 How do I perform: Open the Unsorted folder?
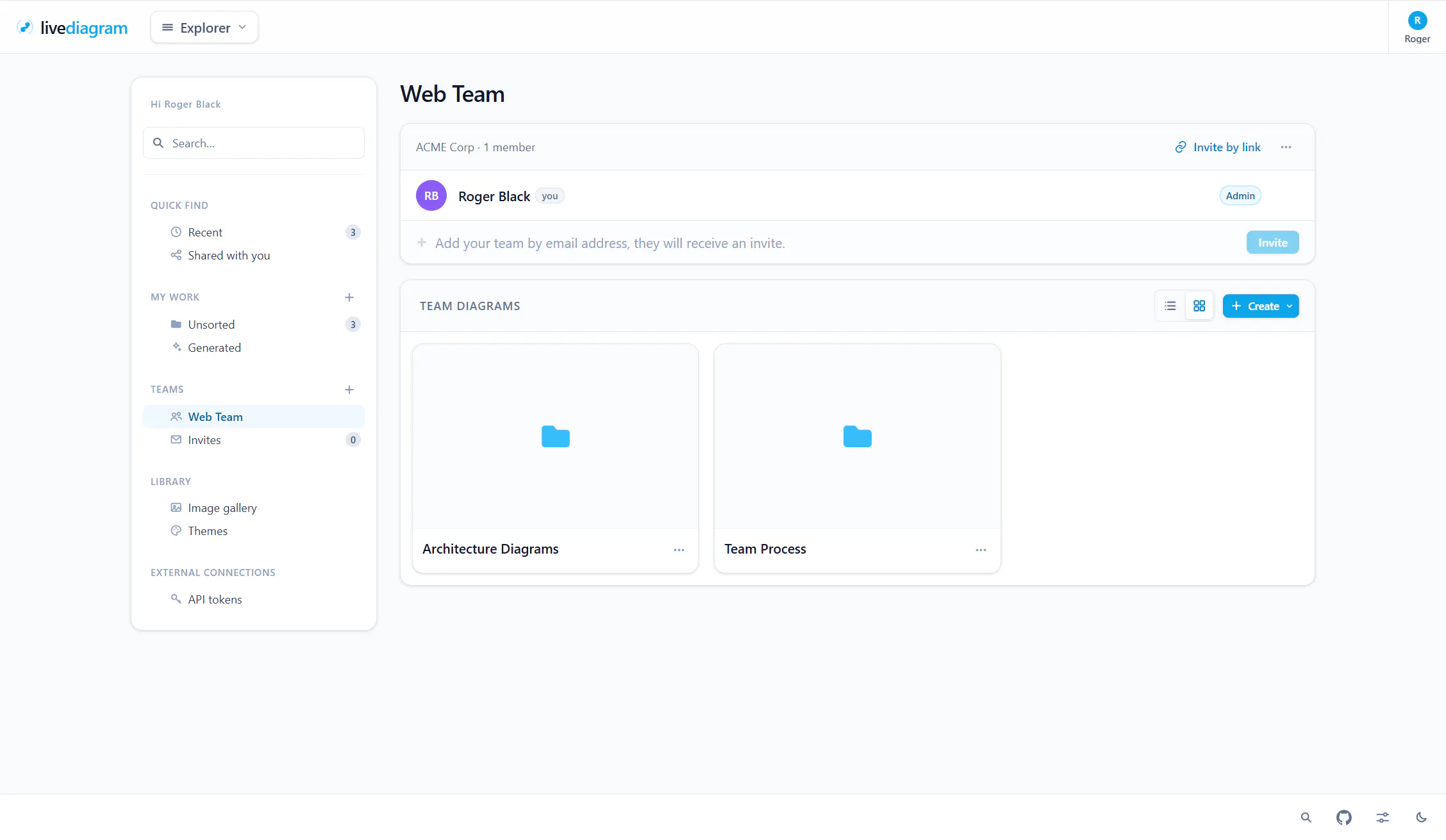[254, 324]
